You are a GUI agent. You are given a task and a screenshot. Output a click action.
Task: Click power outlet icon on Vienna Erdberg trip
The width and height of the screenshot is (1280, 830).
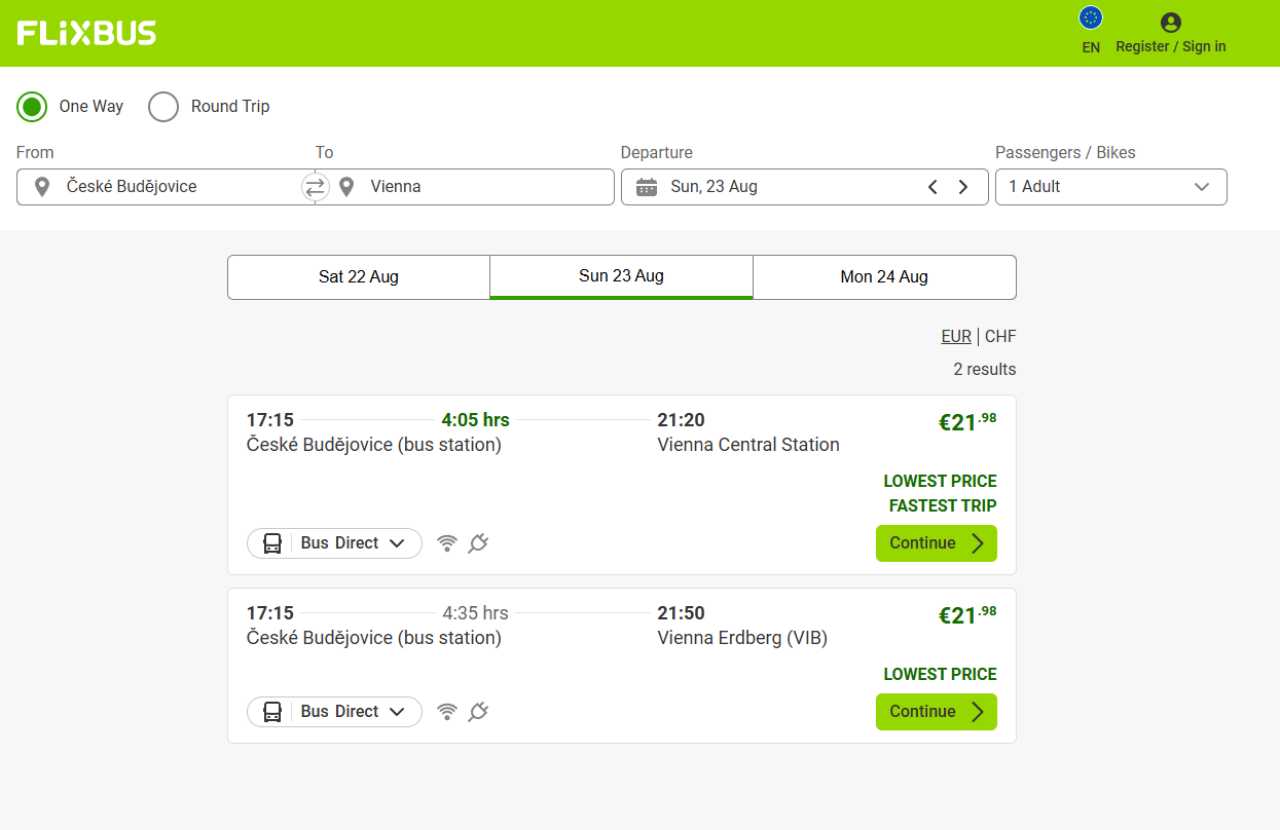pos(478,712)
